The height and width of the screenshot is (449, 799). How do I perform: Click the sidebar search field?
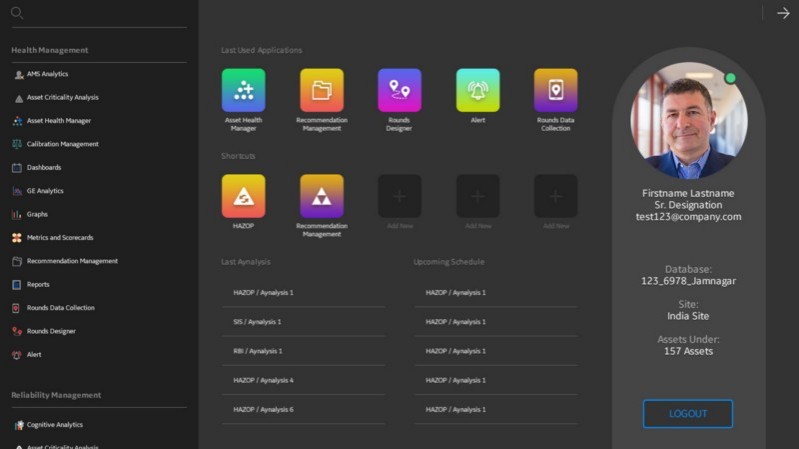[x=99, y=14]
